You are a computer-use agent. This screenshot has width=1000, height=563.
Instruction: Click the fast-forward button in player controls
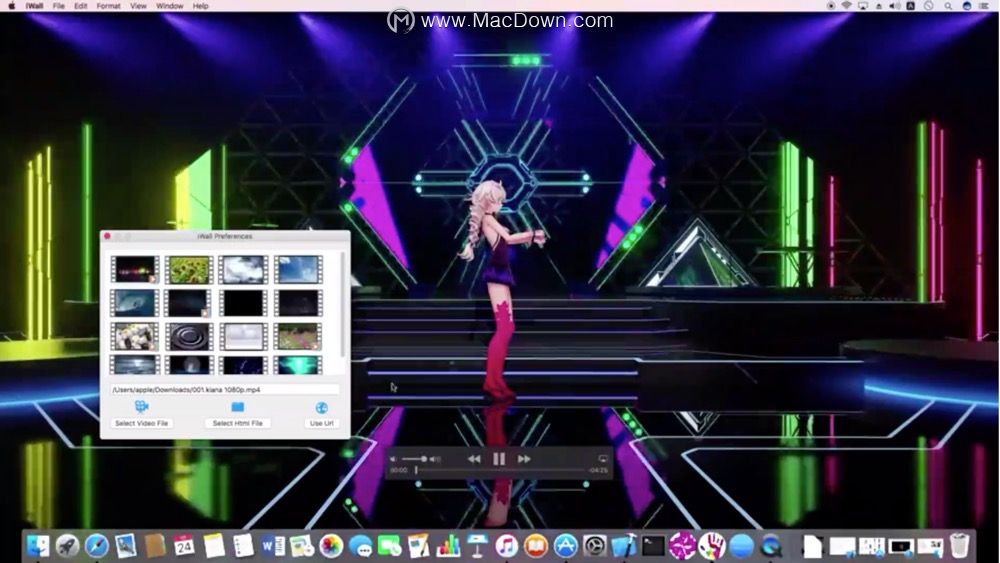(524, 459)
